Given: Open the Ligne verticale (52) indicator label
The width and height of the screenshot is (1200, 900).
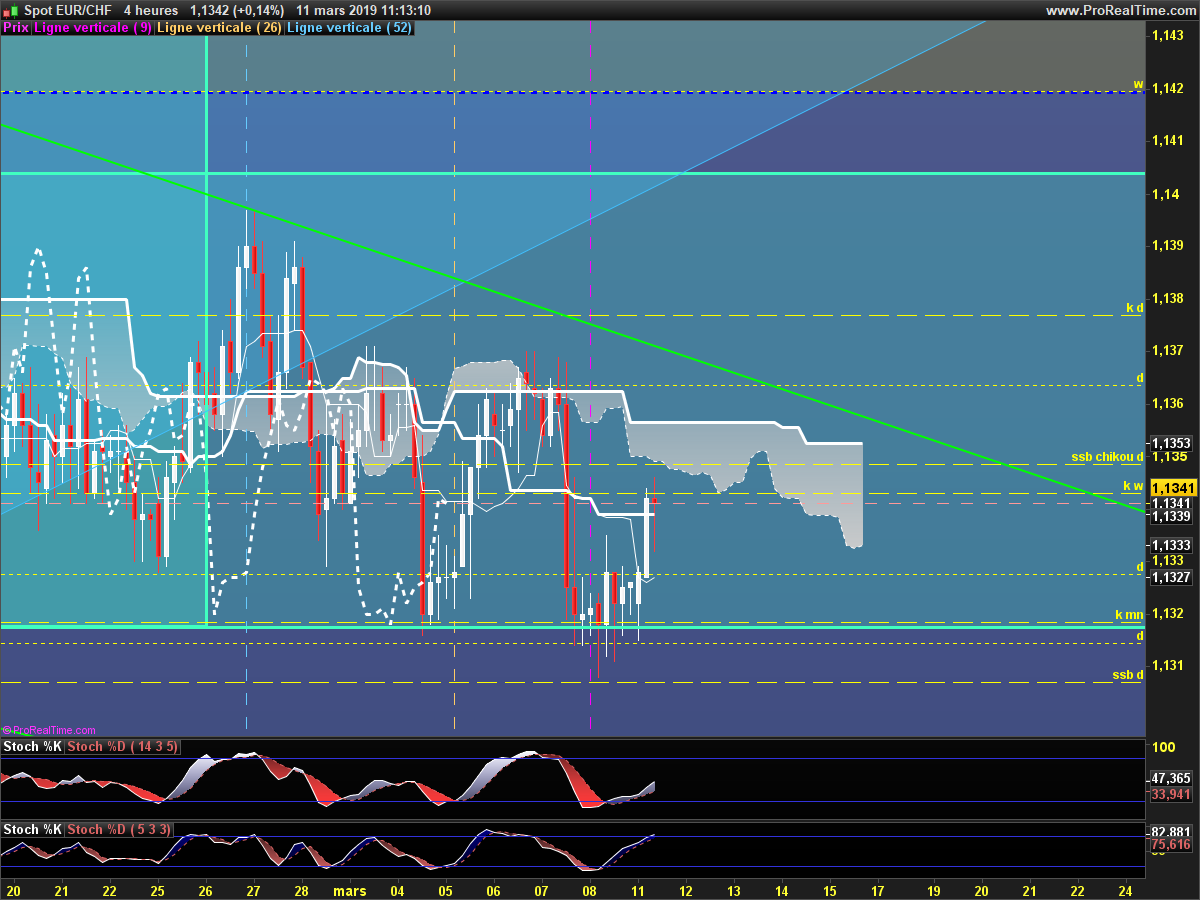Looking at the screenshot, I should click(349, 28).
